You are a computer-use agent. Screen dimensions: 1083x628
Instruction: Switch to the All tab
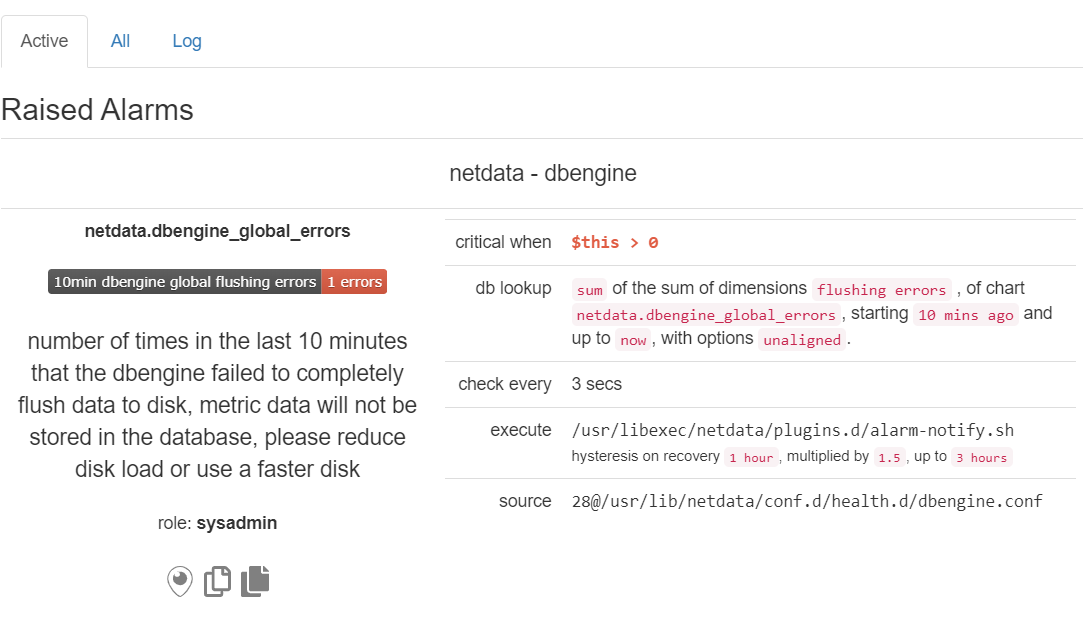coord(120,41)
